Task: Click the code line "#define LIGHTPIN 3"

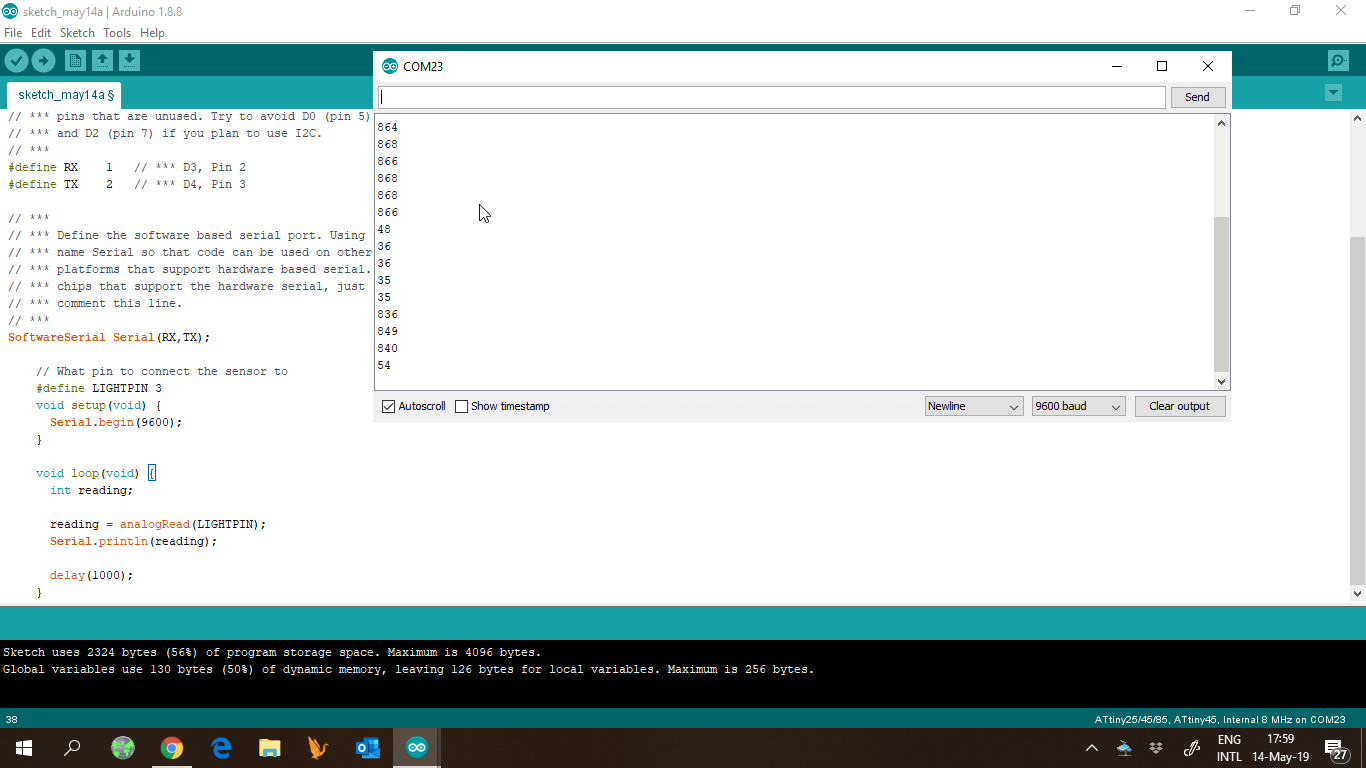Action: point(99,388)
